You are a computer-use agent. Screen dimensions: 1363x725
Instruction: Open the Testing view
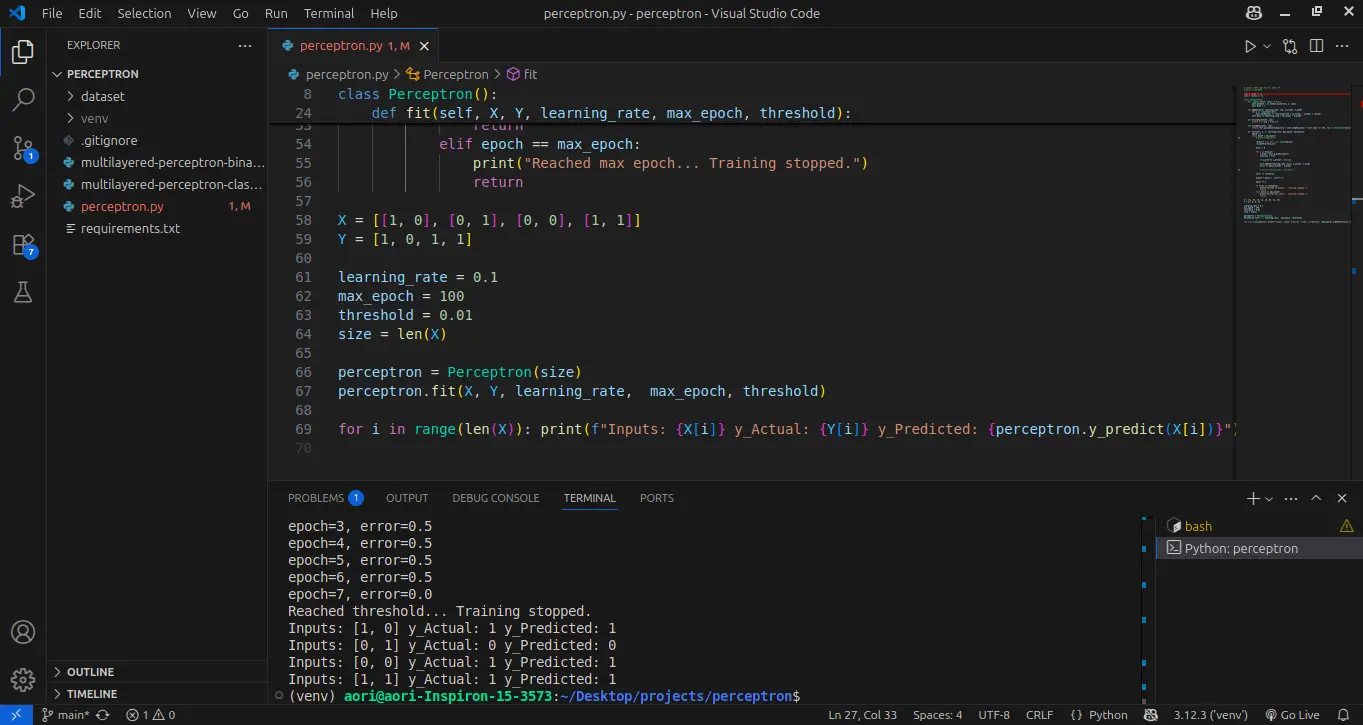click(x=22, y=292)
